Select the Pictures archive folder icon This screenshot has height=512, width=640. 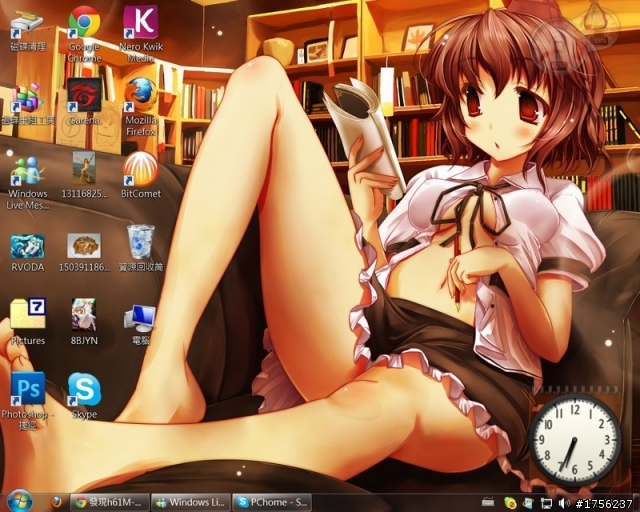pos(28,323)
